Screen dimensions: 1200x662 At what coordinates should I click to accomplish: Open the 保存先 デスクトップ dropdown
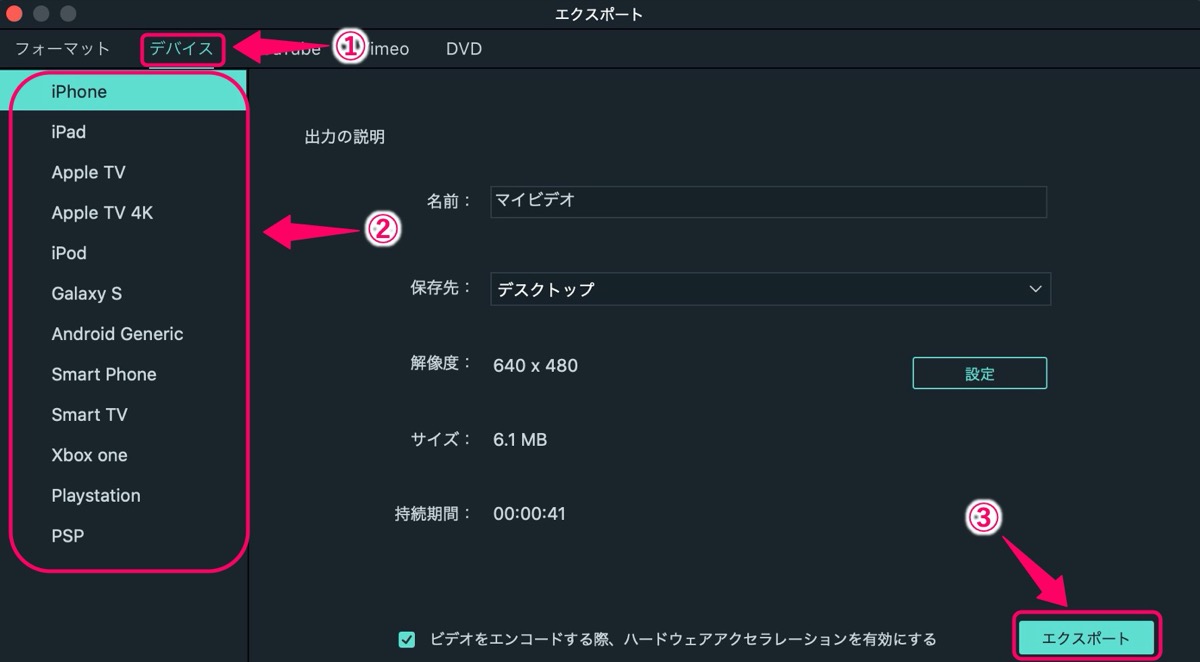click(x=770, y=289)
